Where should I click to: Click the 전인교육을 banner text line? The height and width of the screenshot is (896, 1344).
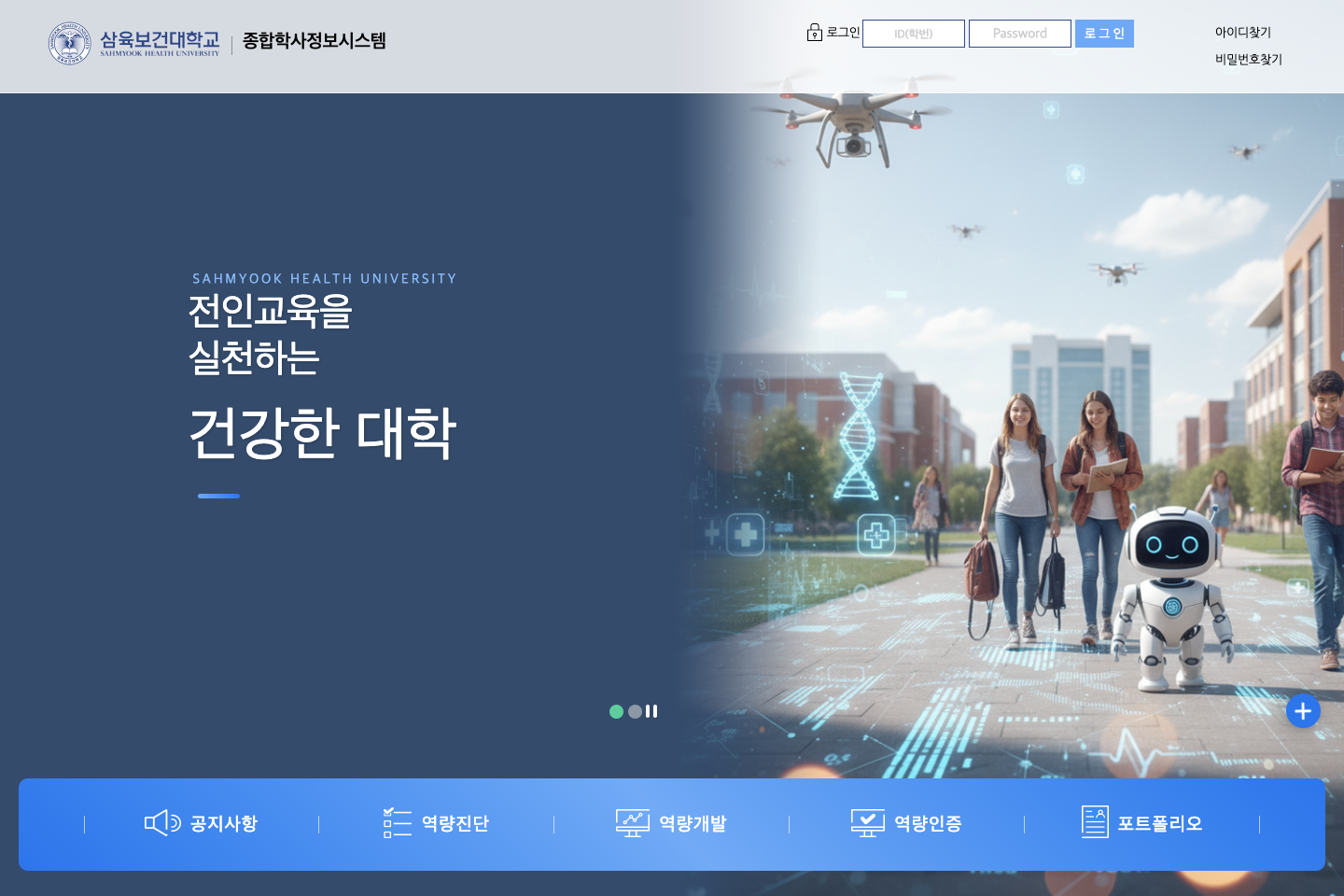tap(270, 311)
